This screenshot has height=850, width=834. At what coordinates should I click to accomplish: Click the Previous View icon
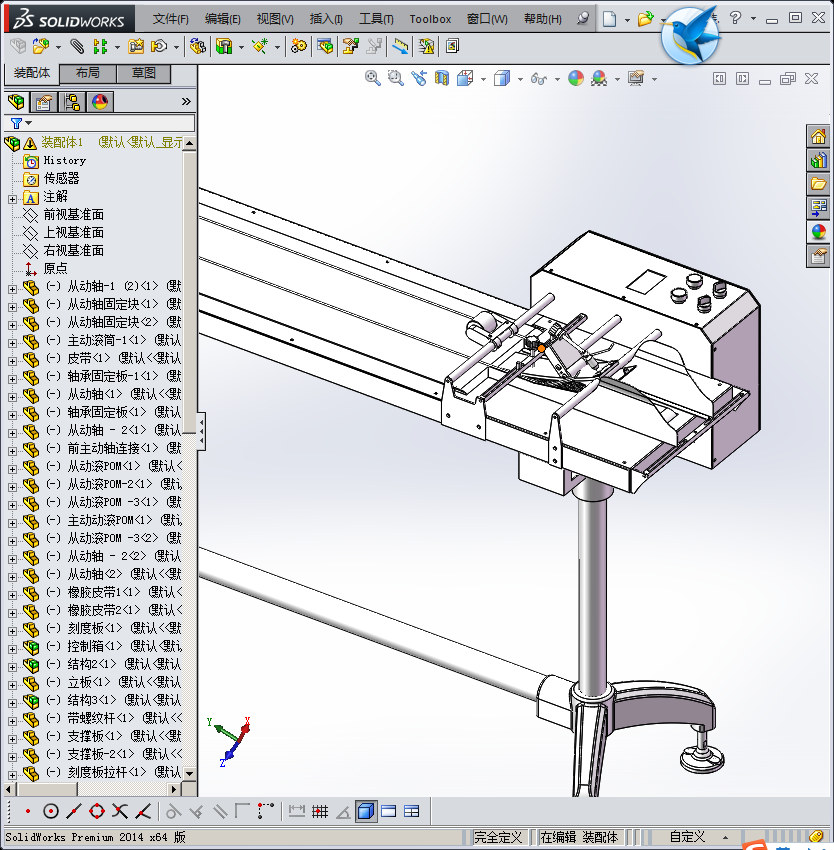[419, 79]
